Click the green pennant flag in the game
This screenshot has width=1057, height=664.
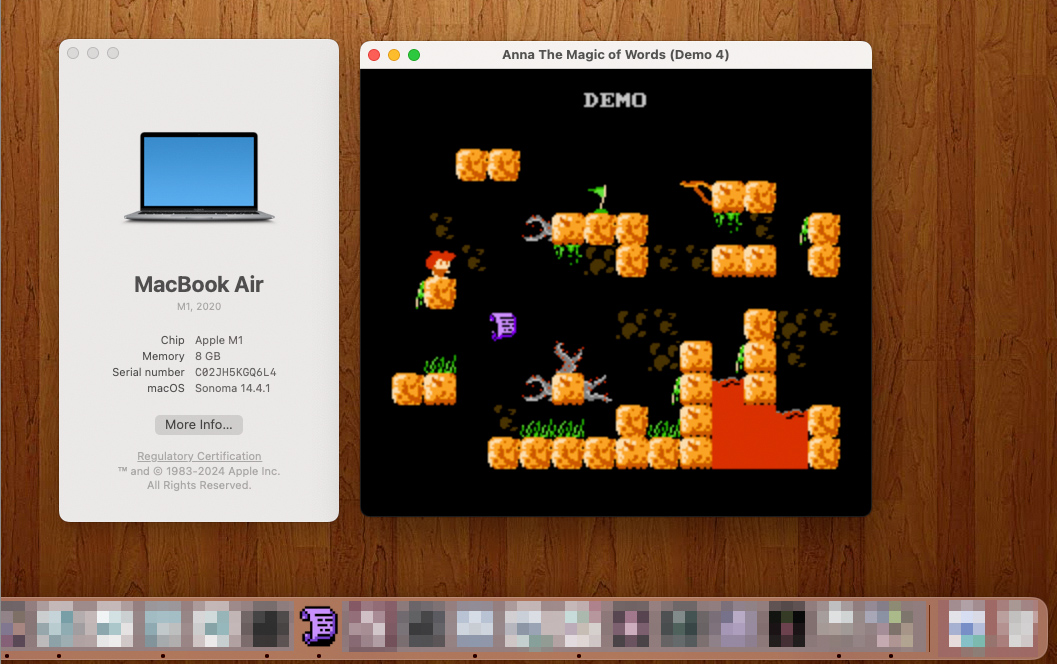click(x=599, y=199)
